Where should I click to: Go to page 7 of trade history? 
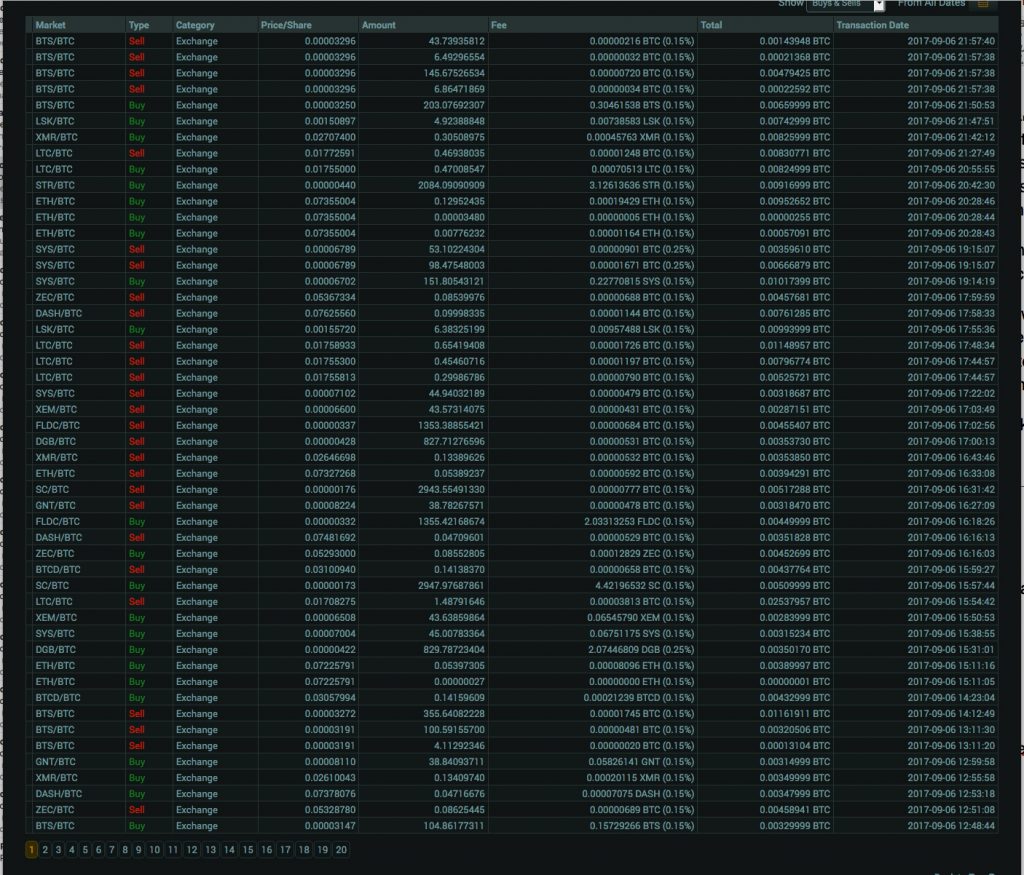tap(112, 850)
